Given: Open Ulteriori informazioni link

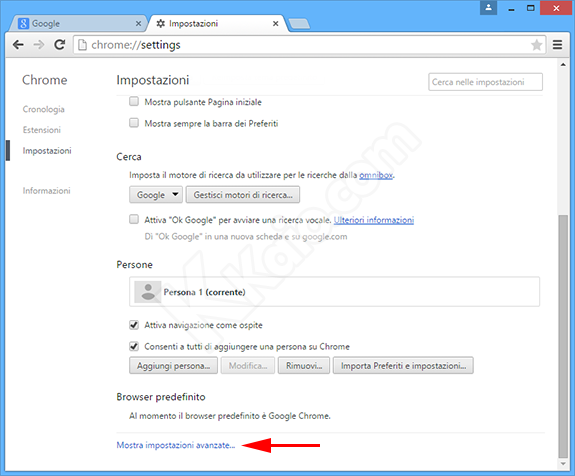Looking at the screenshot, I should click(374, 220).
